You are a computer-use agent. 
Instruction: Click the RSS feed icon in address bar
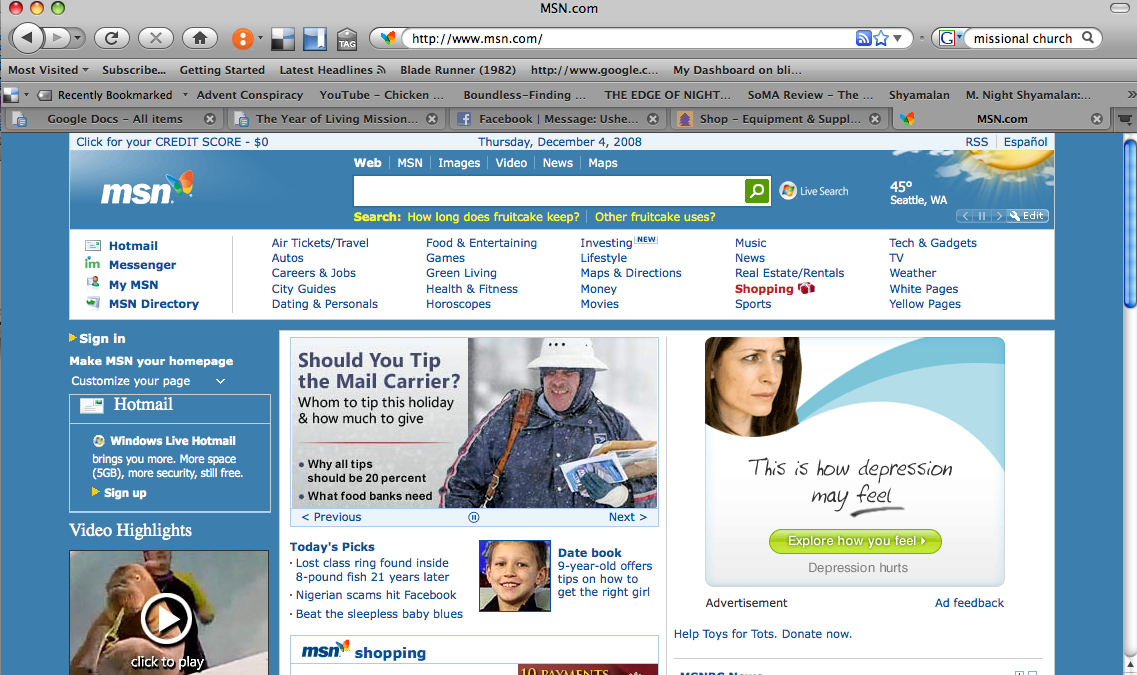tap(863, 38)
